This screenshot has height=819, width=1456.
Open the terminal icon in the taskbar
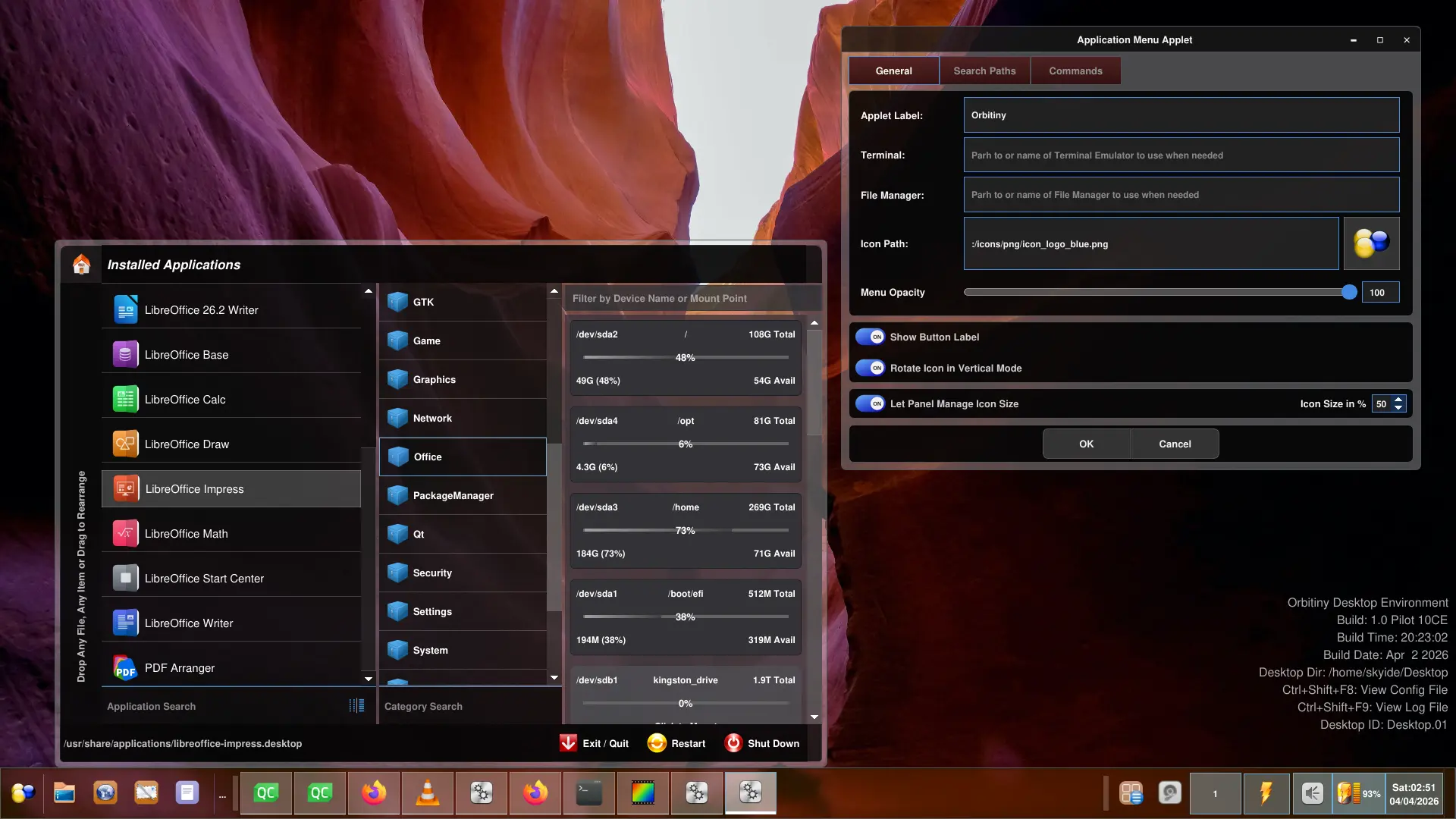tap(589, 793)
